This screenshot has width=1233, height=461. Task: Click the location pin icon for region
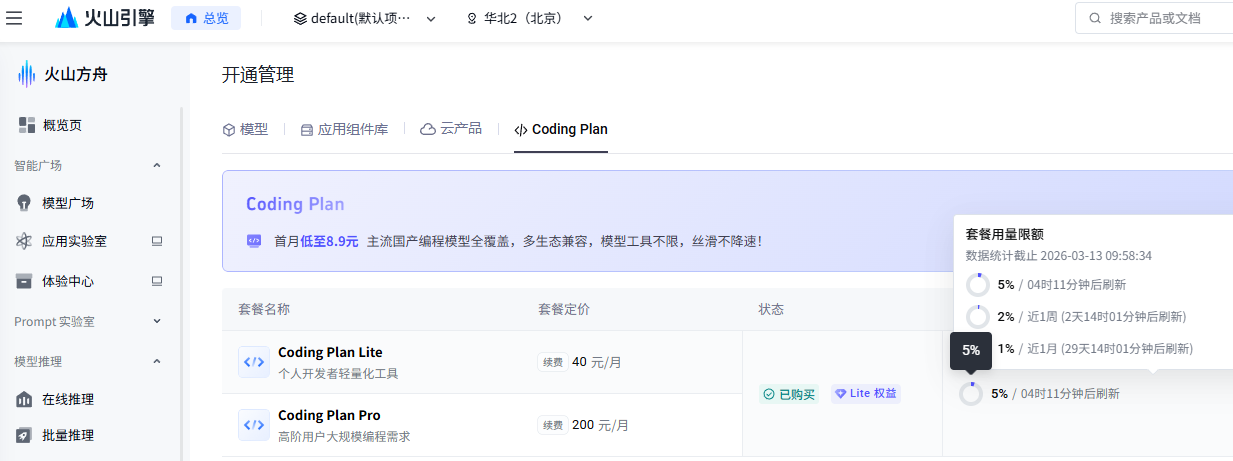(x=472, y=18)
